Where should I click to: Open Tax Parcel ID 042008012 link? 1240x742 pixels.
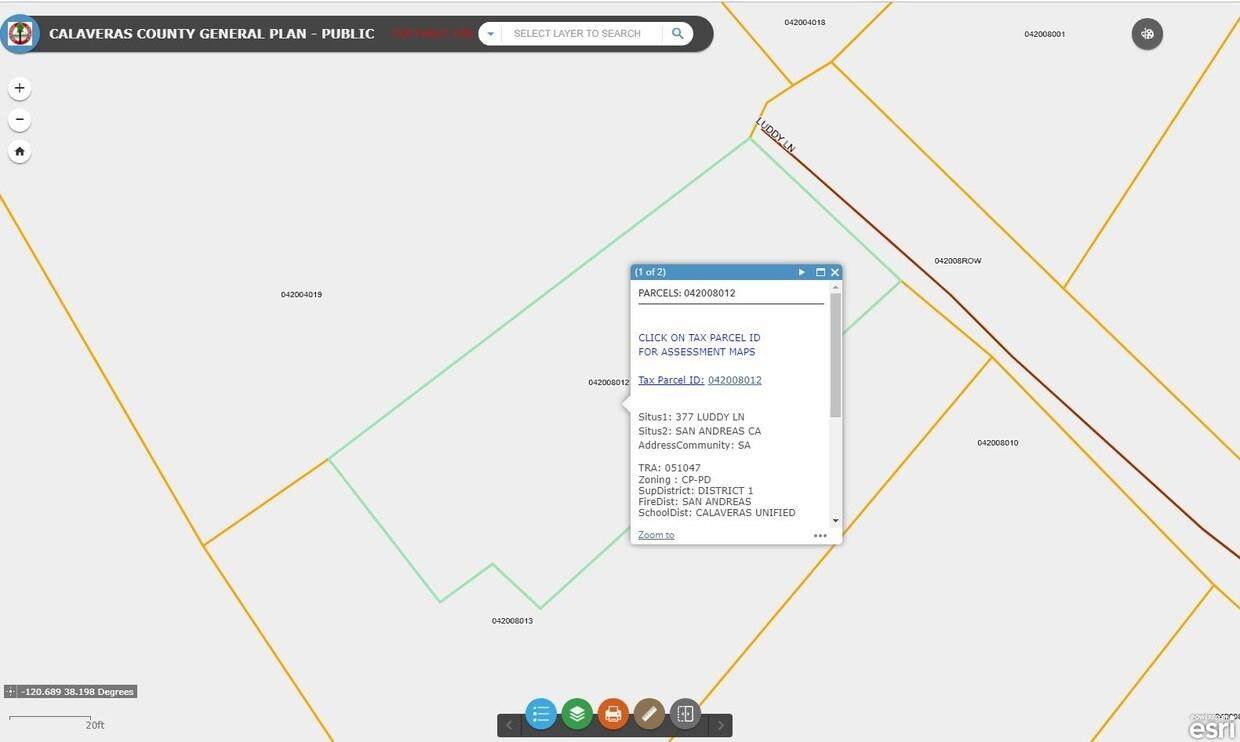734,380
